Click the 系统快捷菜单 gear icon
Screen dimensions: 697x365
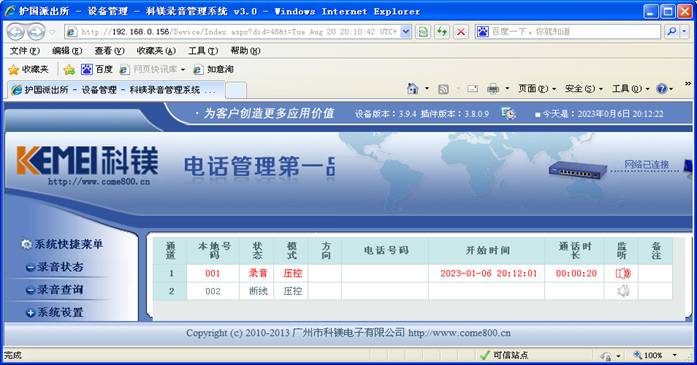[x=26, y=244]
